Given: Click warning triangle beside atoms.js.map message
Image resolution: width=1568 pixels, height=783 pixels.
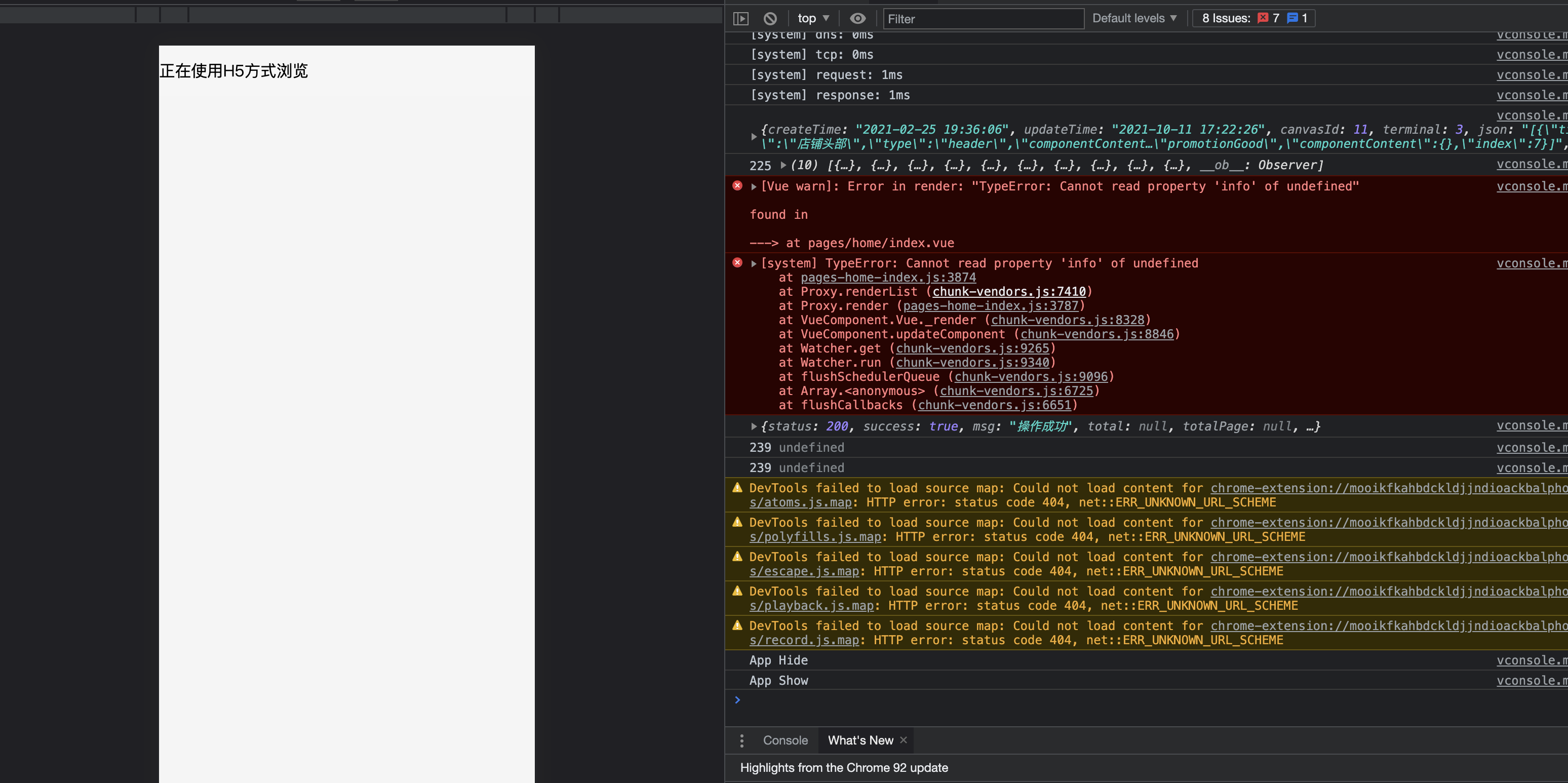Looking at the screenshot, I should tap(737, 488).
